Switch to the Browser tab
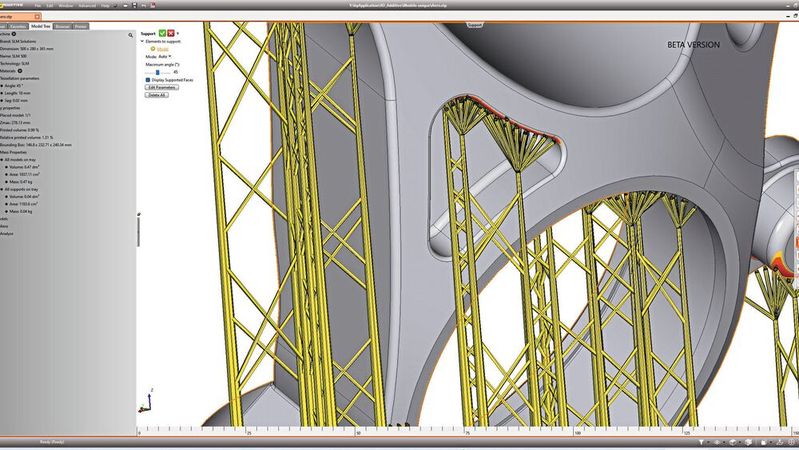 (62, 26)
